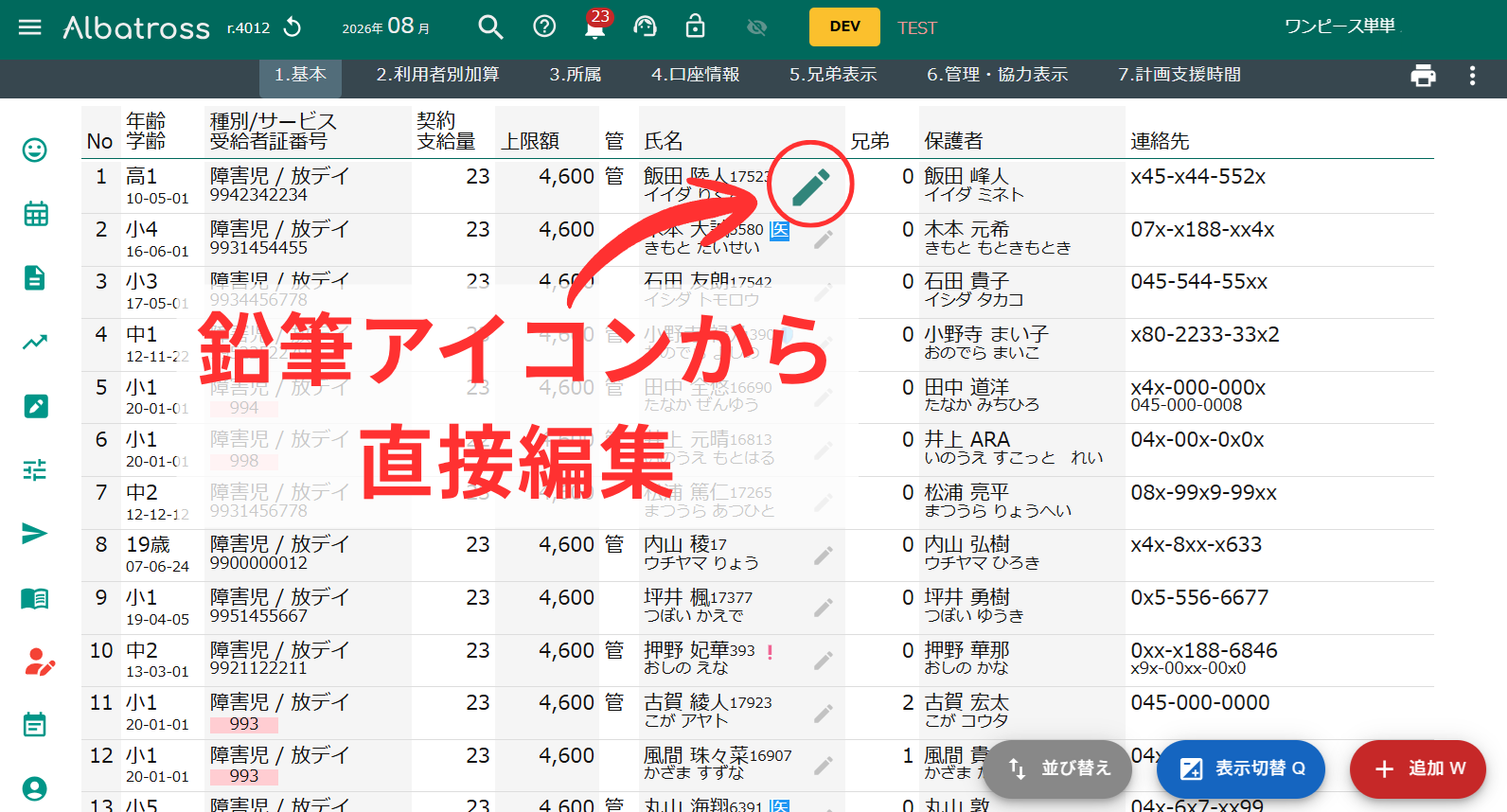Click guardian name 井上 ARA

(x=966, y=439)
